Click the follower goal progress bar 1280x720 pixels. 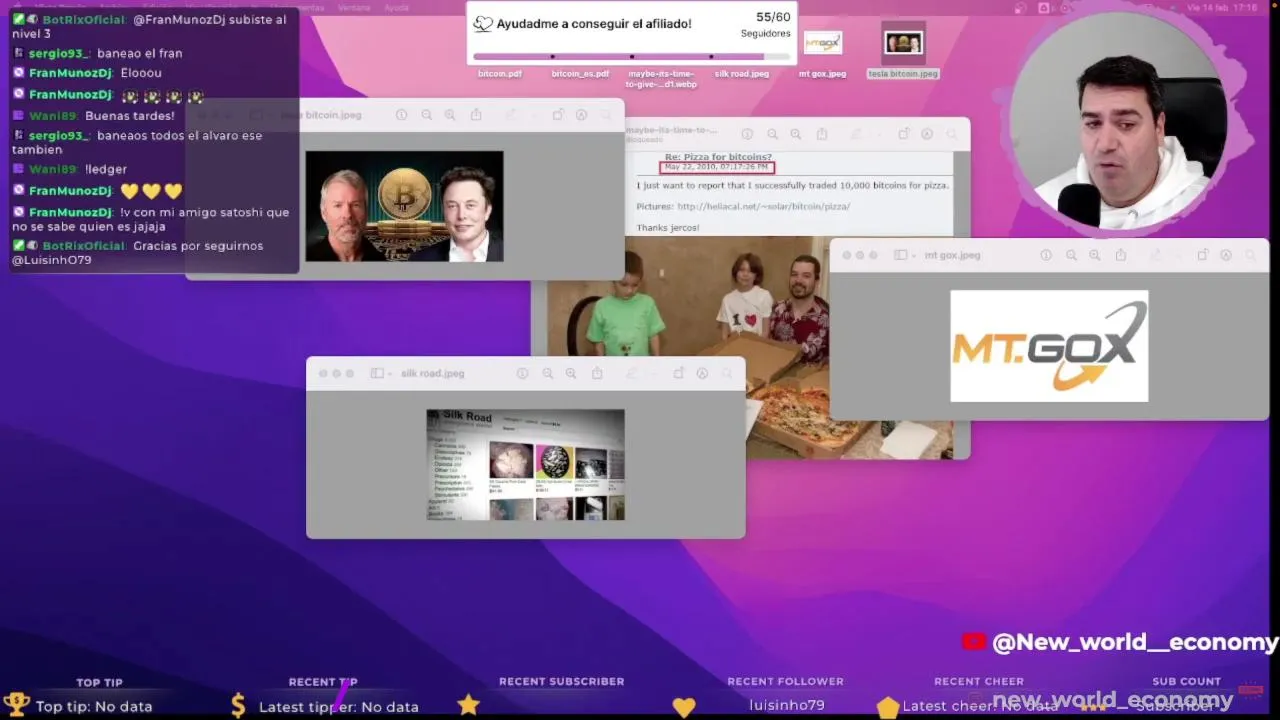[632, 56]
